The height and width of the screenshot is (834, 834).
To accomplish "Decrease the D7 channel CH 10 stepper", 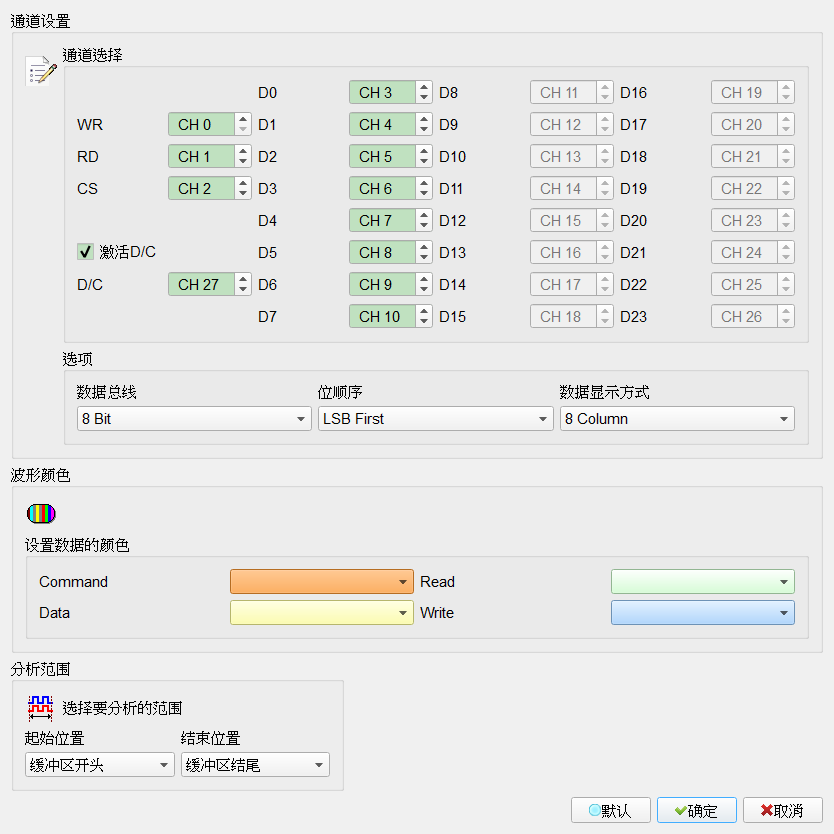I will point(424,322).
